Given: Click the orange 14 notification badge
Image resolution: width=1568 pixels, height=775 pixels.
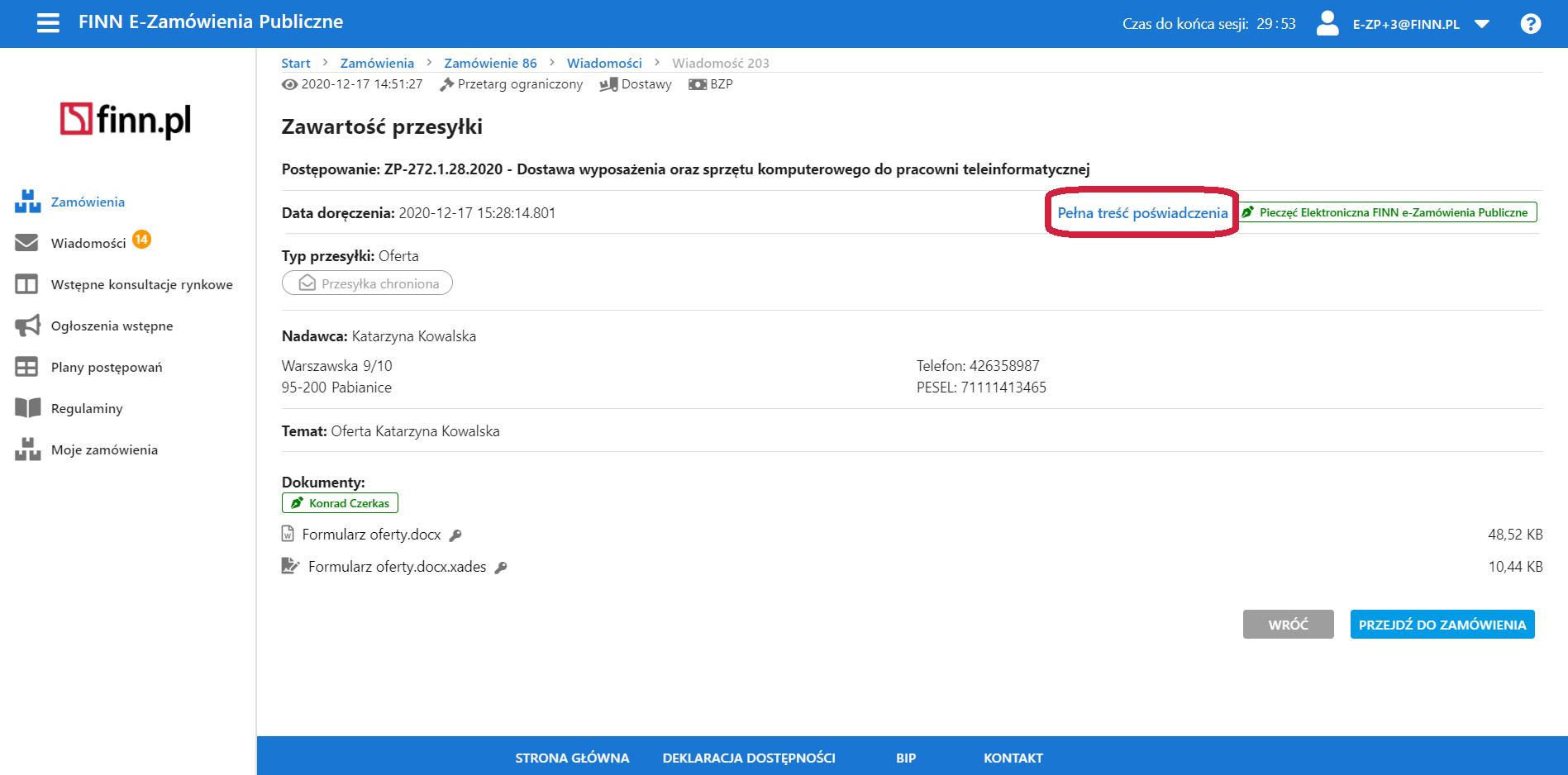Looking at the screenshot, I should tap(142, 240).
